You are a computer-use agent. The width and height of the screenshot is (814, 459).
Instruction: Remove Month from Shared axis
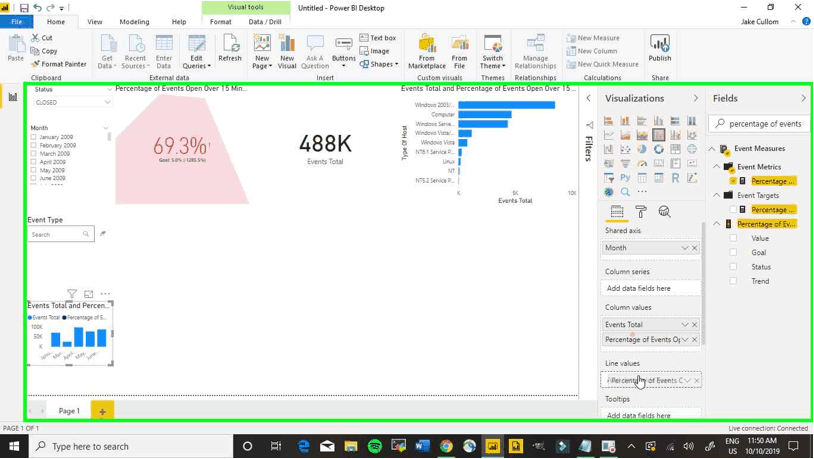click(695, 248)
